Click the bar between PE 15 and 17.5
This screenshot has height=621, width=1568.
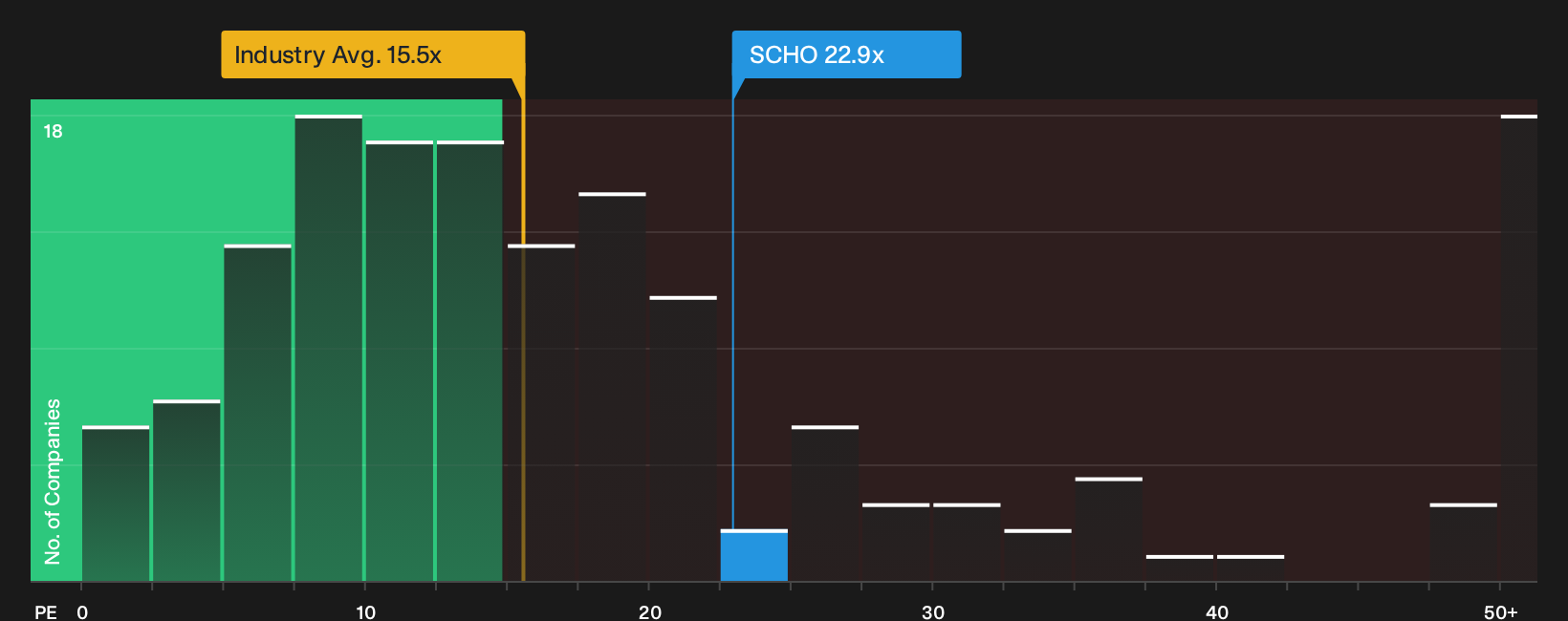(541, 413)
